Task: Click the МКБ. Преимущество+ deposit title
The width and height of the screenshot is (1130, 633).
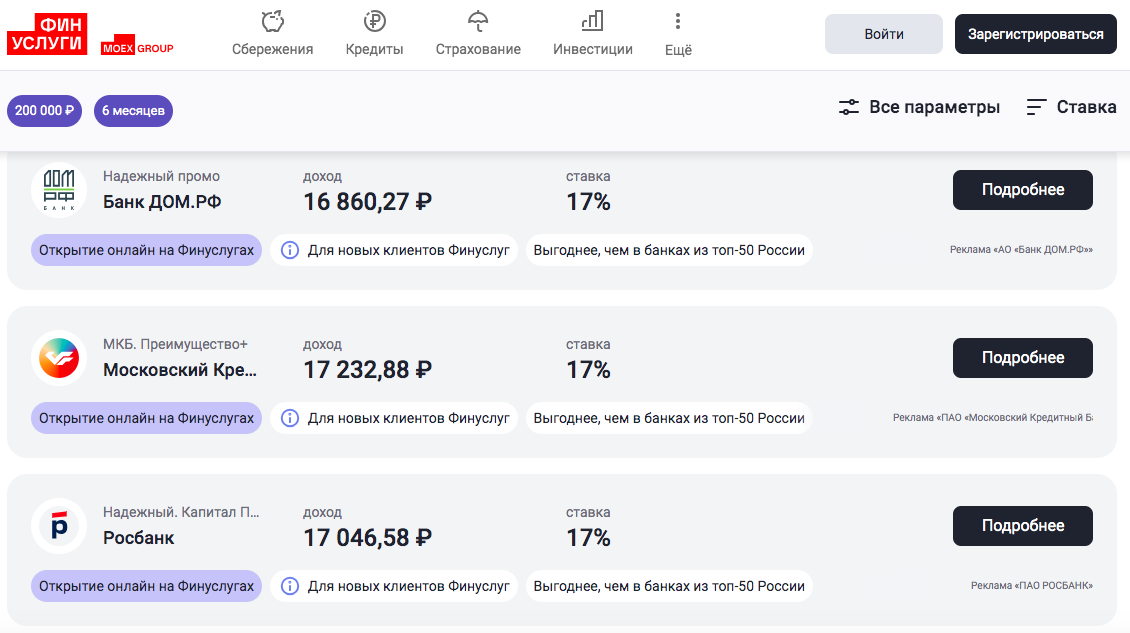Action: pos(175,344)
